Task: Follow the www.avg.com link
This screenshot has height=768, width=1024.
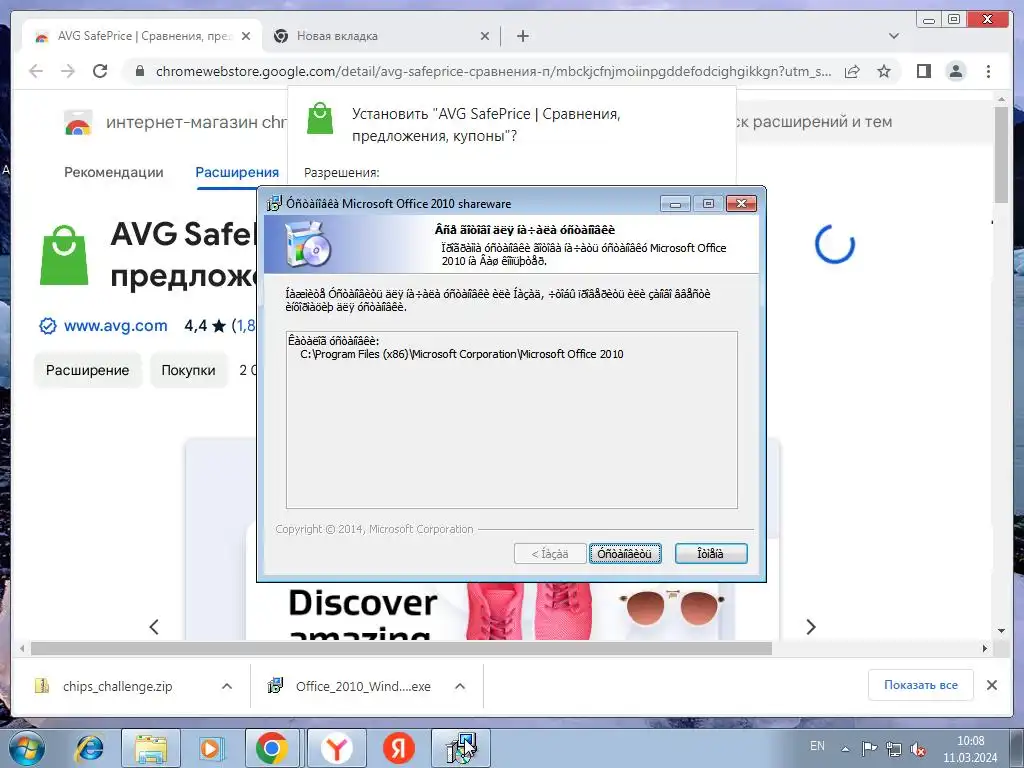Action: (x=116, y=325)
